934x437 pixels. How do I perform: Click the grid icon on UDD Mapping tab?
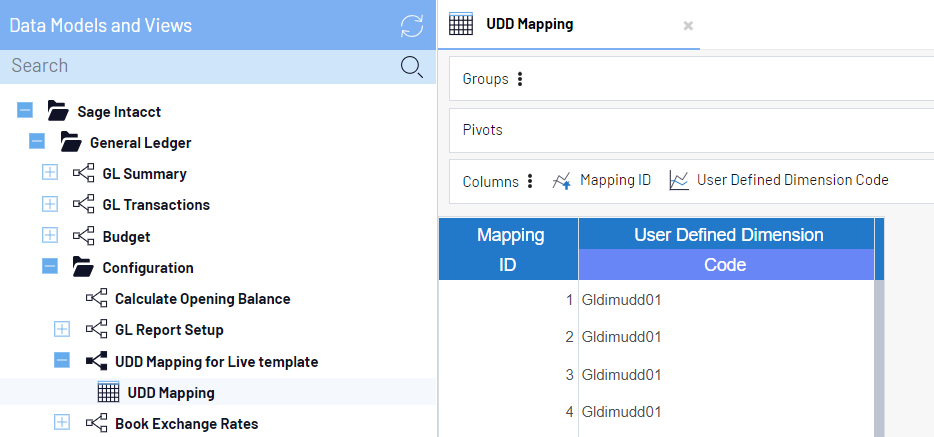pyautogui.click(x=460, y=24)
